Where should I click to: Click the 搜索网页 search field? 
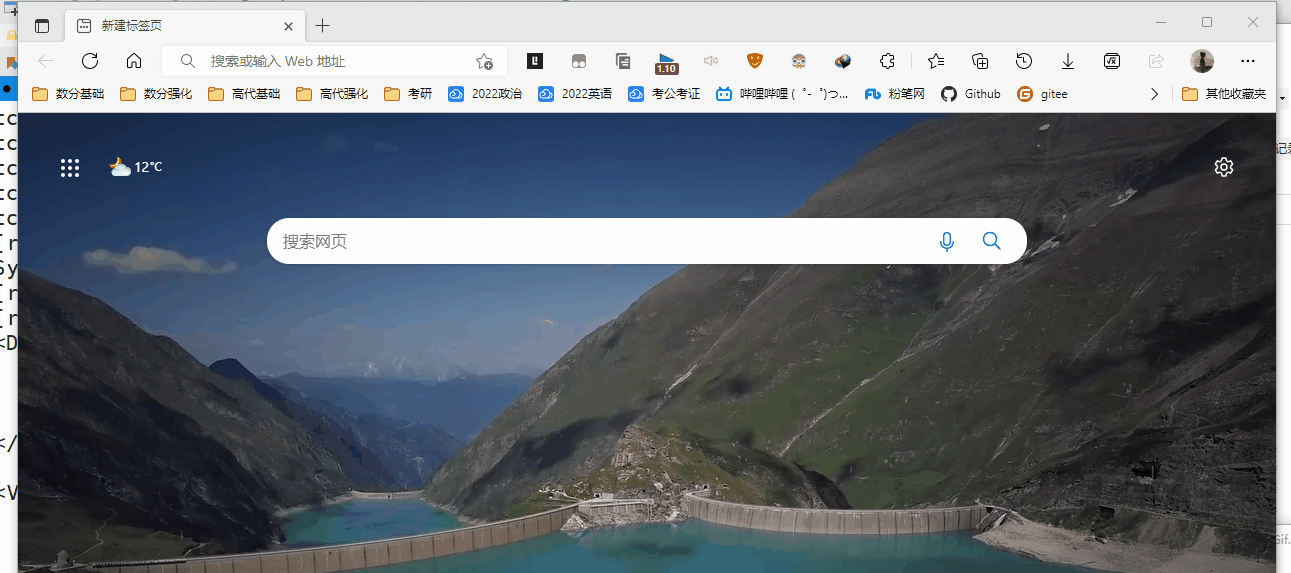(x=600, y=241)
